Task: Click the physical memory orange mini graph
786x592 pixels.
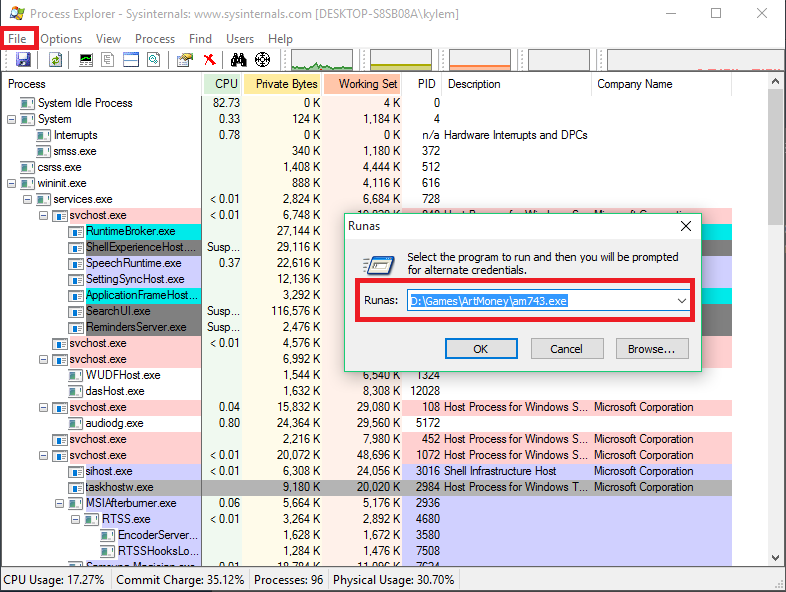Action: [480, 60]
